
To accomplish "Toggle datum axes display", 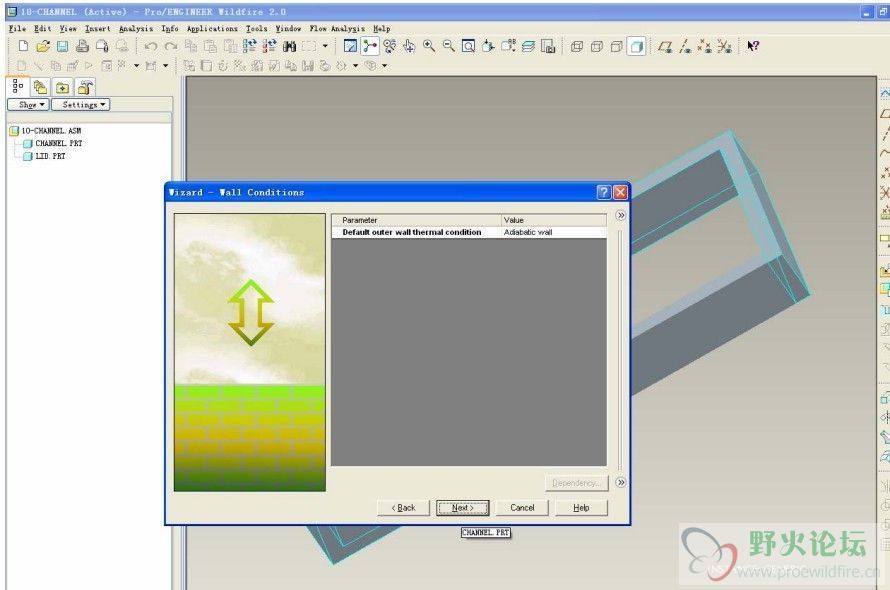I will [685, 46].
